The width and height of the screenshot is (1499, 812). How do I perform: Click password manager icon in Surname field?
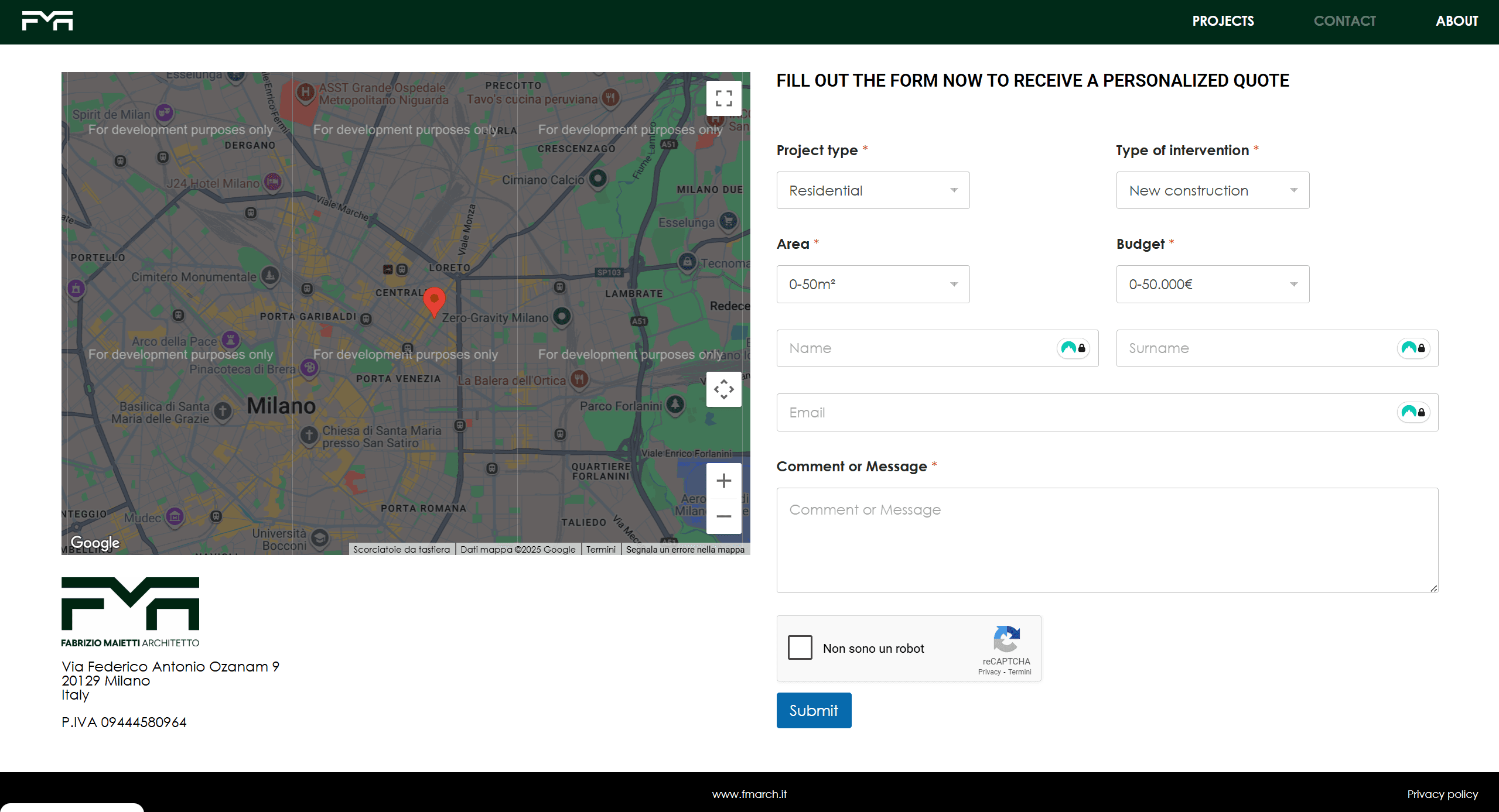coord(1413,348)
